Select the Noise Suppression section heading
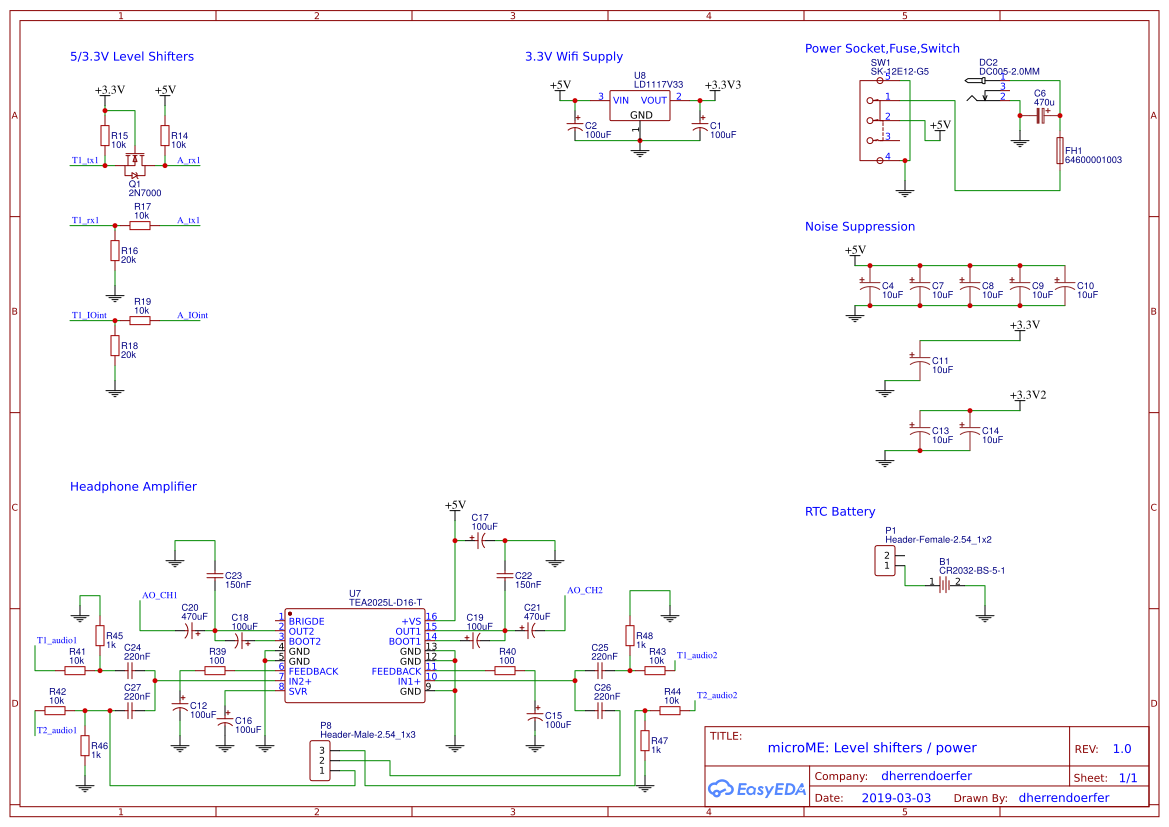 point(861,227)
